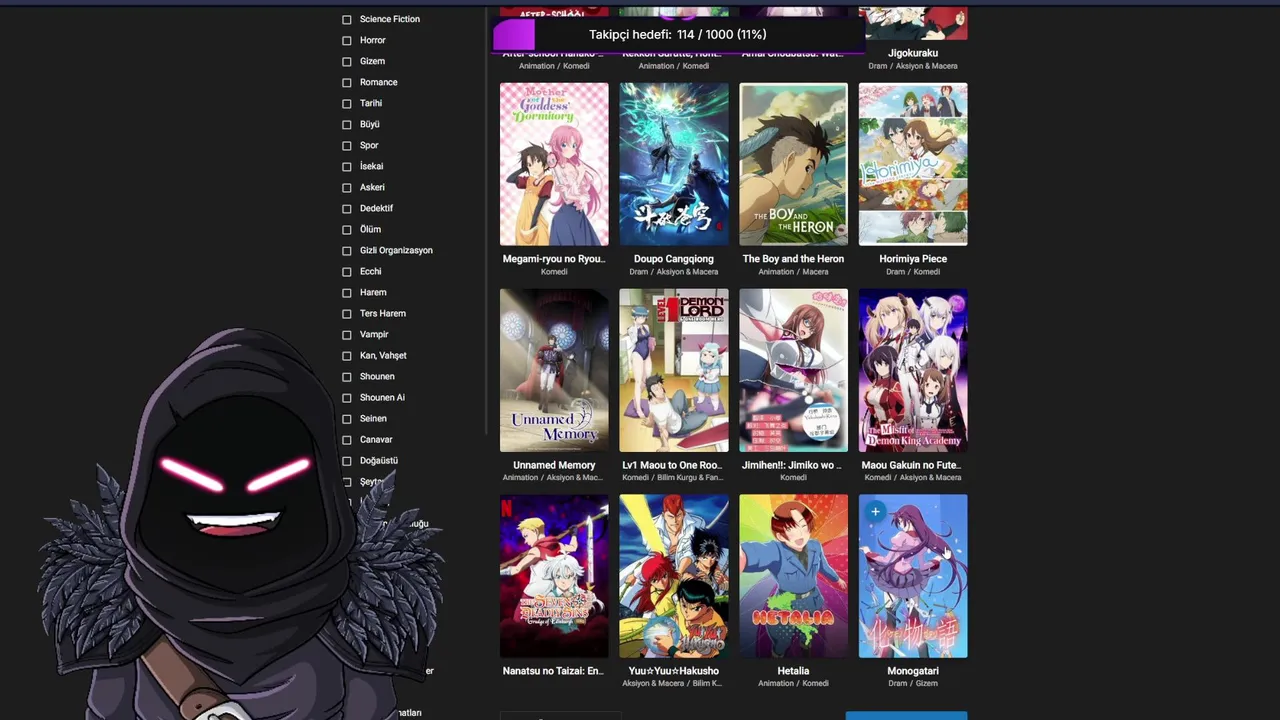The width and height of the screenshot is (1280, 720).
Task: Click the Doupo Cangqiong title link
Action: 674,259
